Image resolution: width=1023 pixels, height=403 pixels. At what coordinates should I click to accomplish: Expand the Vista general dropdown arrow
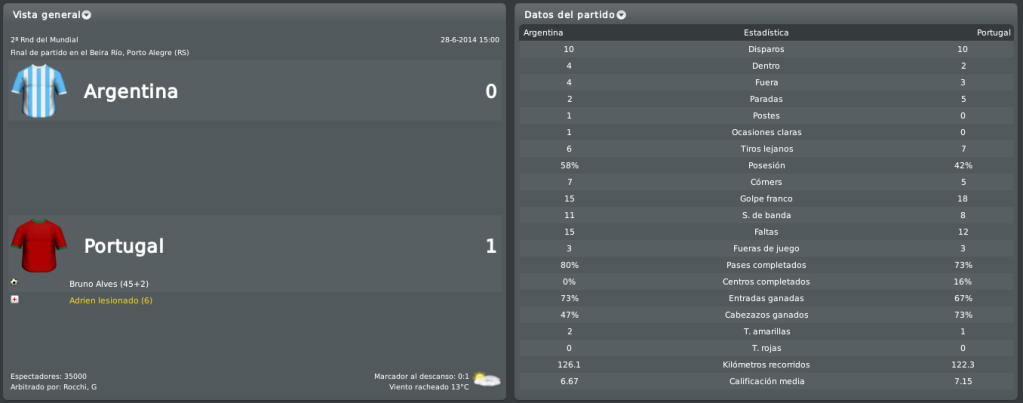[x=86, y=15]
